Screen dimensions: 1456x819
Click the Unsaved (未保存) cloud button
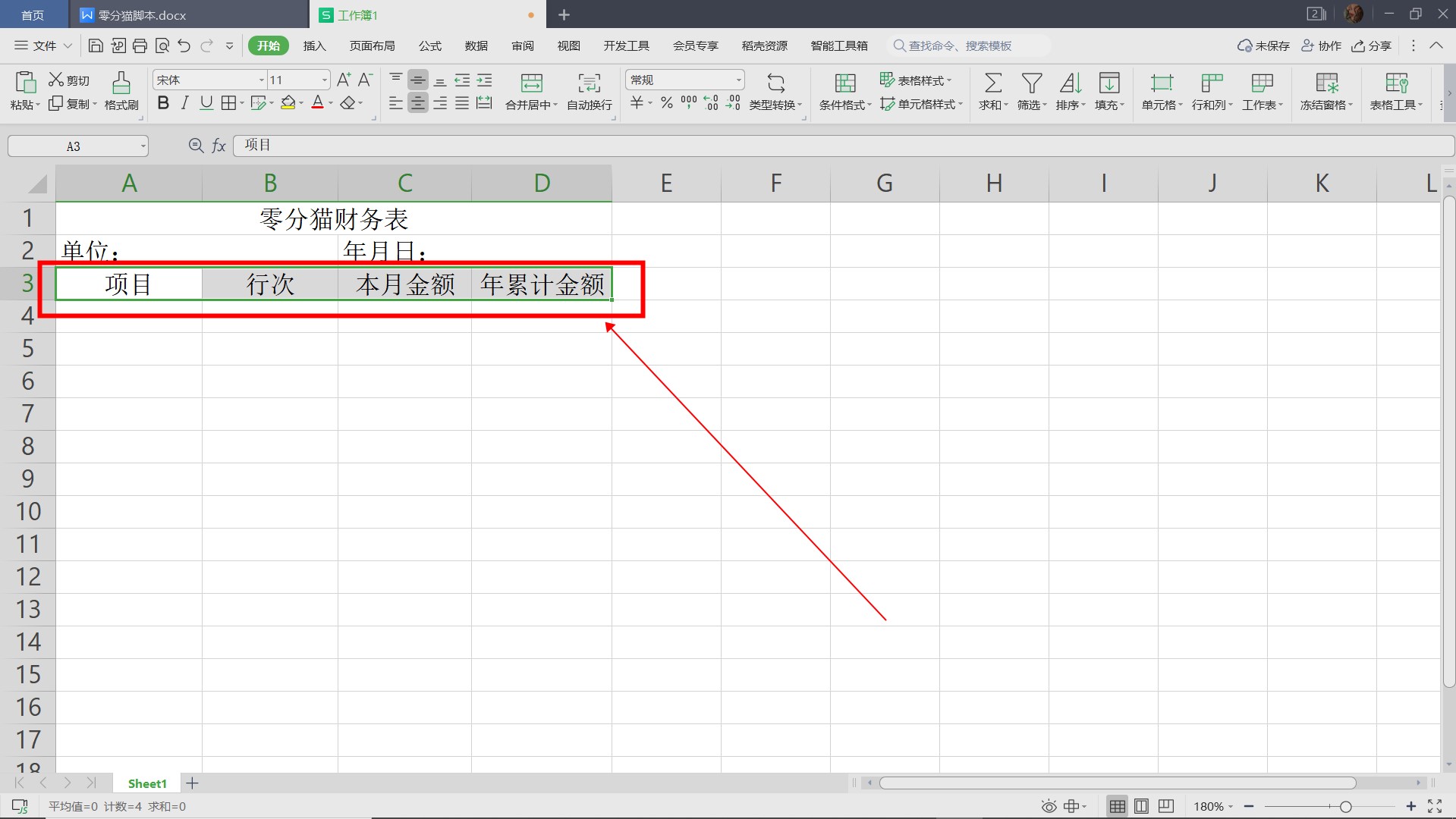pos(1263,46)
